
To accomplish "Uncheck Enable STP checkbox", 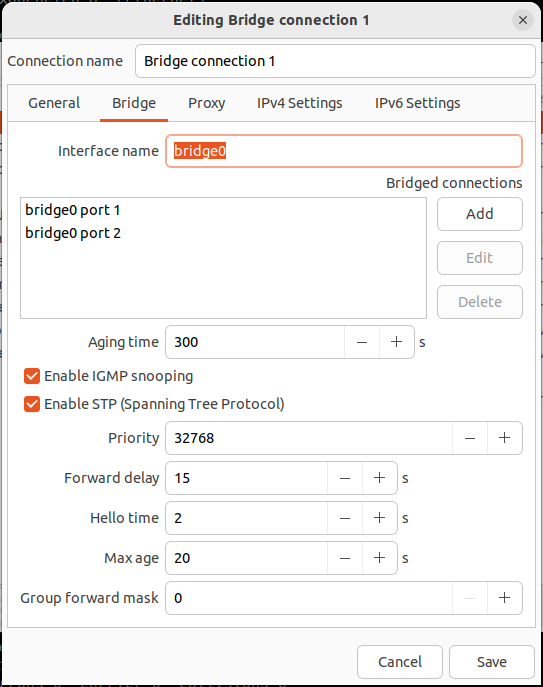I will click(x=32, y=404).
